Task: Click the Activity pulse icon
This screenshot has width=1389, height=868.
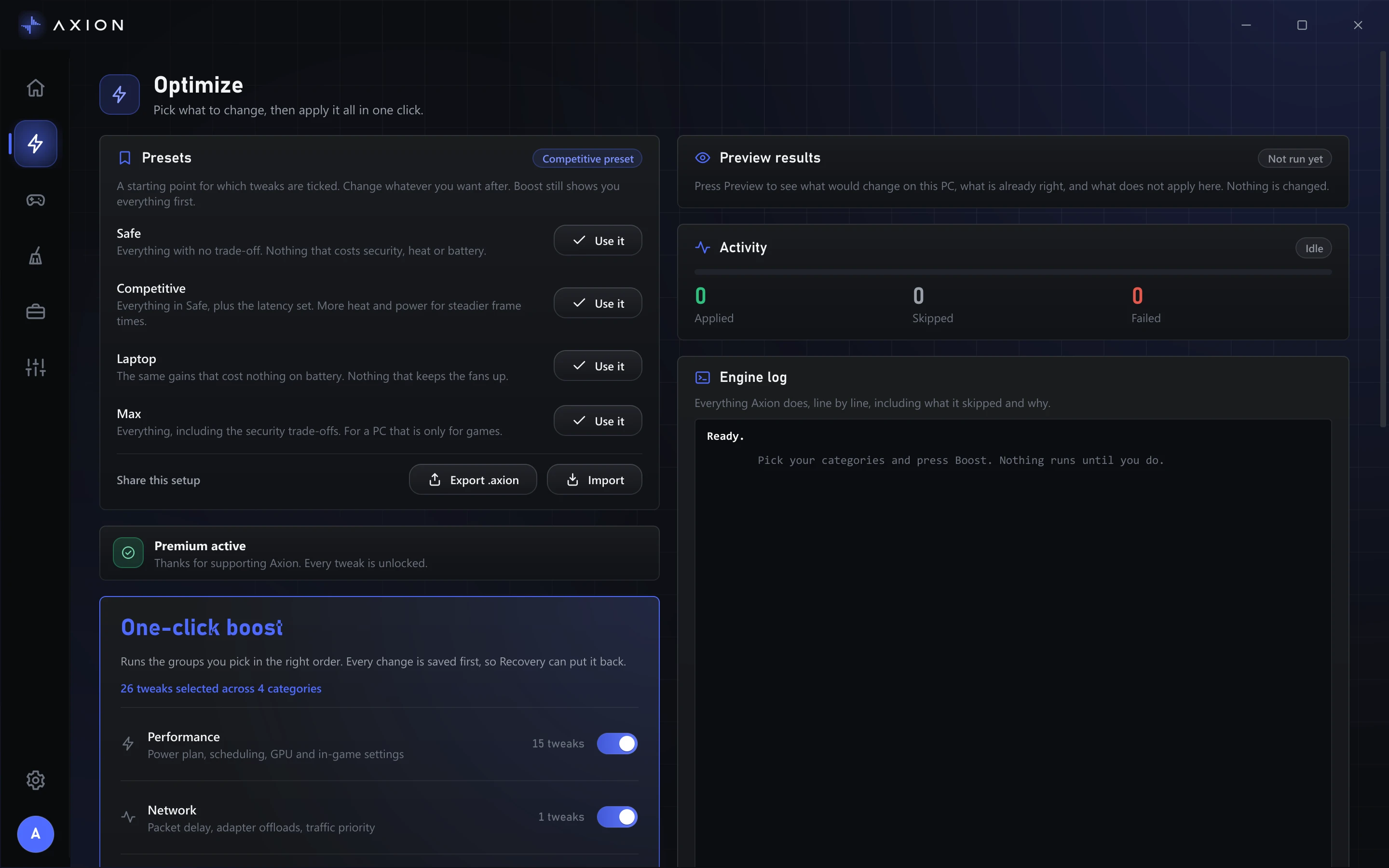Action: click(703, 247)
